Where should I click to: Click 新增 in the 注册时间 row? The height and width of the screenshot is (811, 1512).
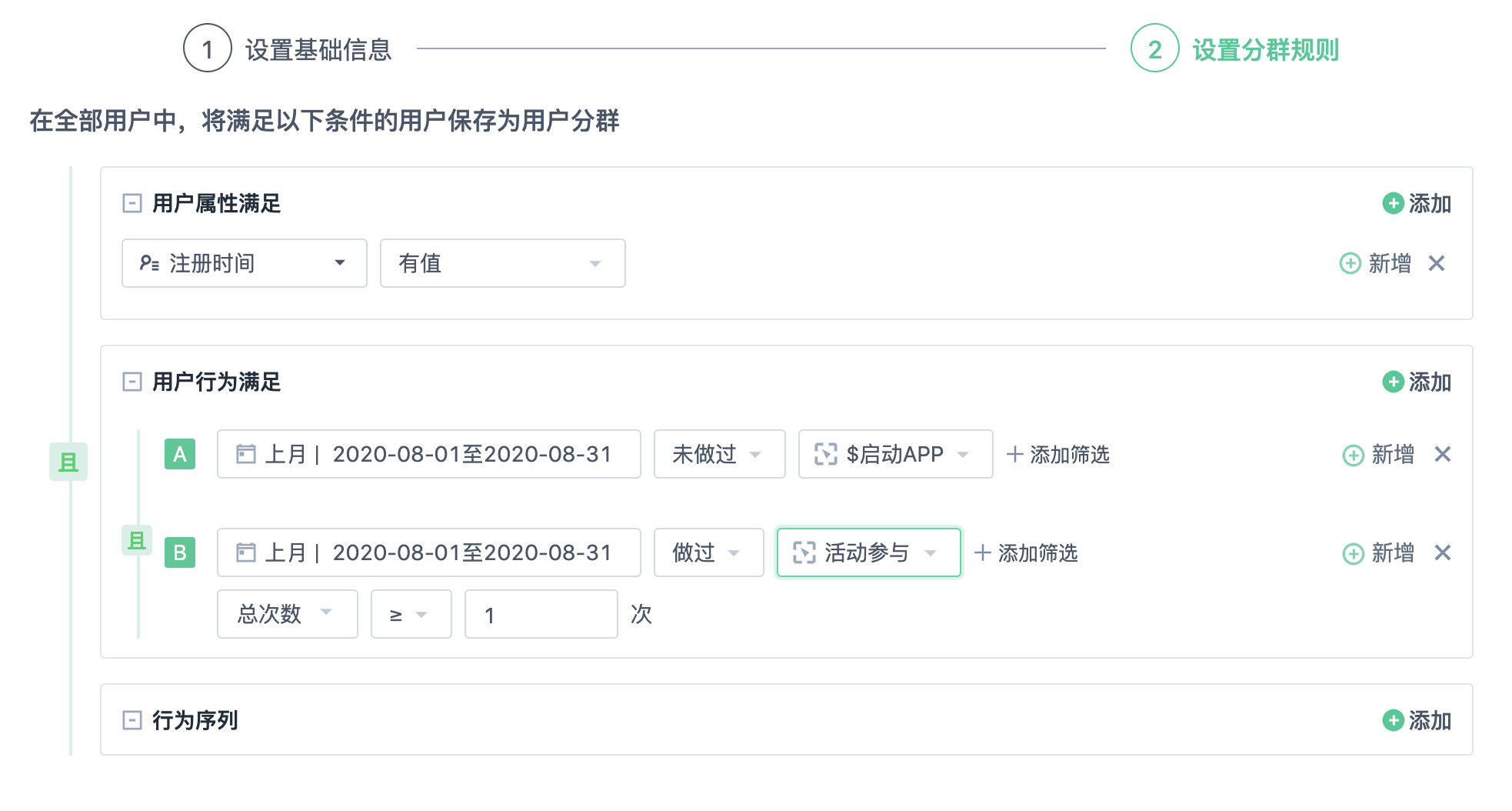(1375, 263)
